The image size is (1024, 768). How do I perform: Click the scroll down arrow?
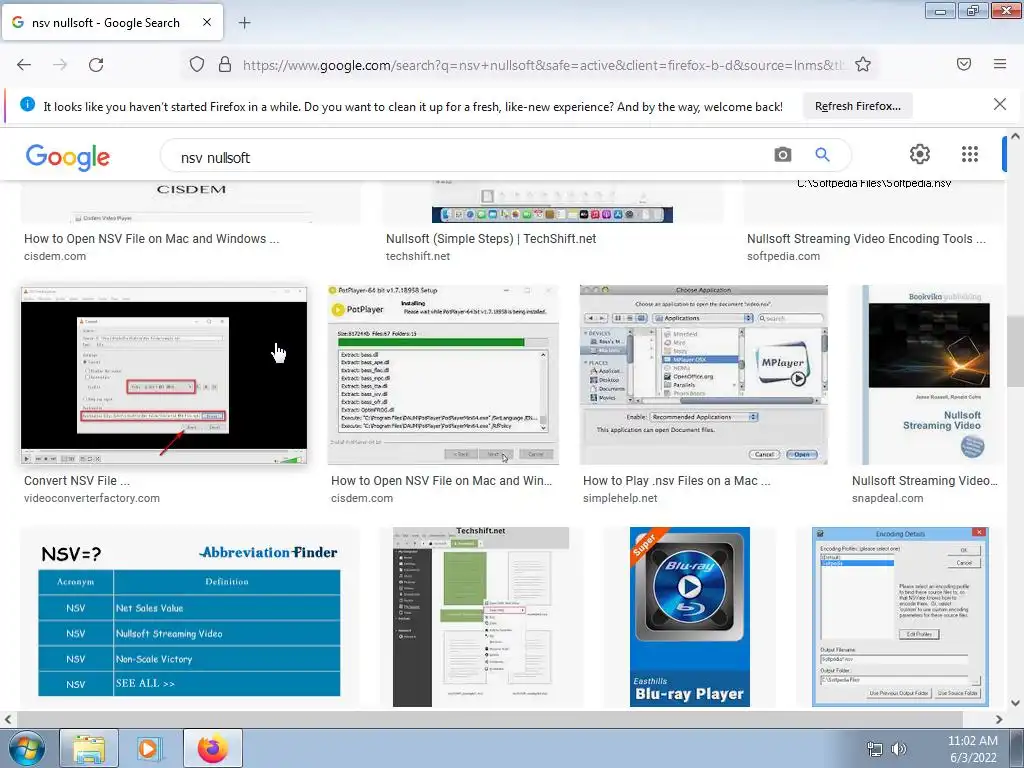pos(1015,703)
